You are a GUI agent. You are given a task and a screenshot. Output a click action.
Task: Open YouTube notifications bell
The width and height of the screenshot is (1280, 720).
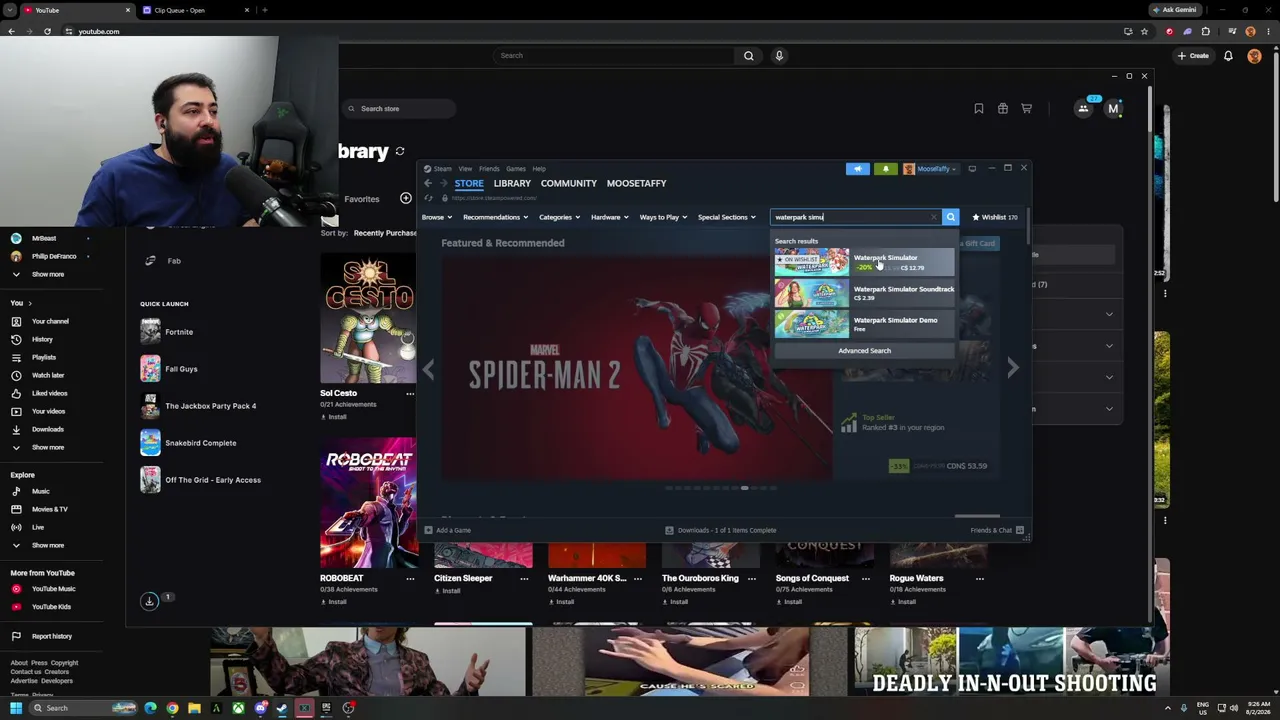click(x=1228, y=56)
